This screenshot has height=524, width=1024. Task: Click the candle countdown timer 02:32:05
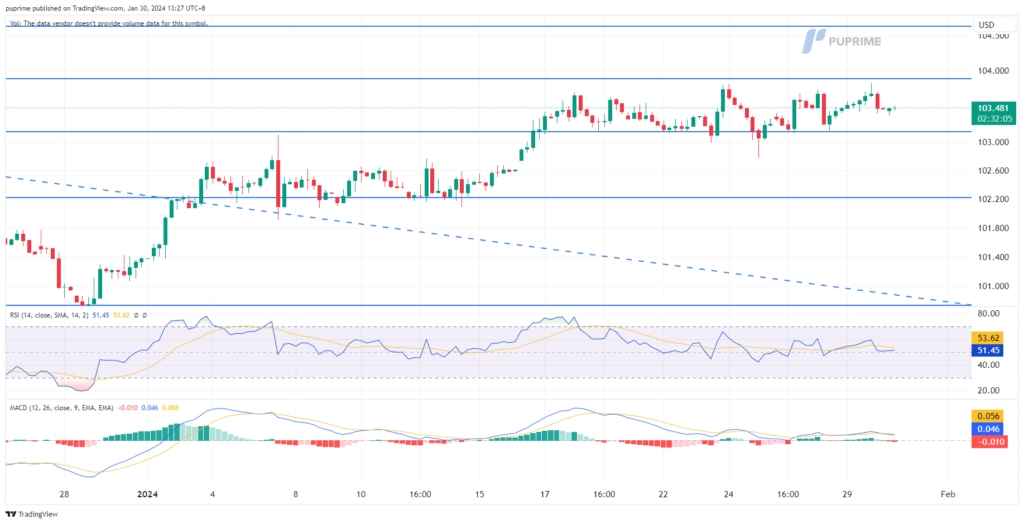[993, 119]
